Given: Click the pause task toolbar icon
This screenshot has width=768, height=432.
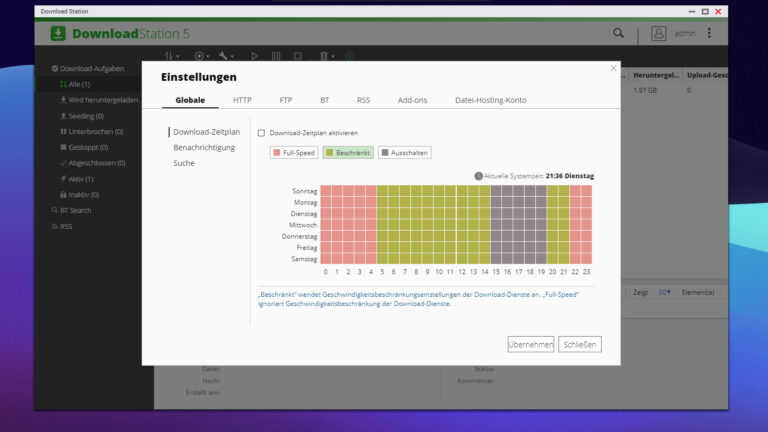Looking at the screenshot, I should click(x=276, y=56).
